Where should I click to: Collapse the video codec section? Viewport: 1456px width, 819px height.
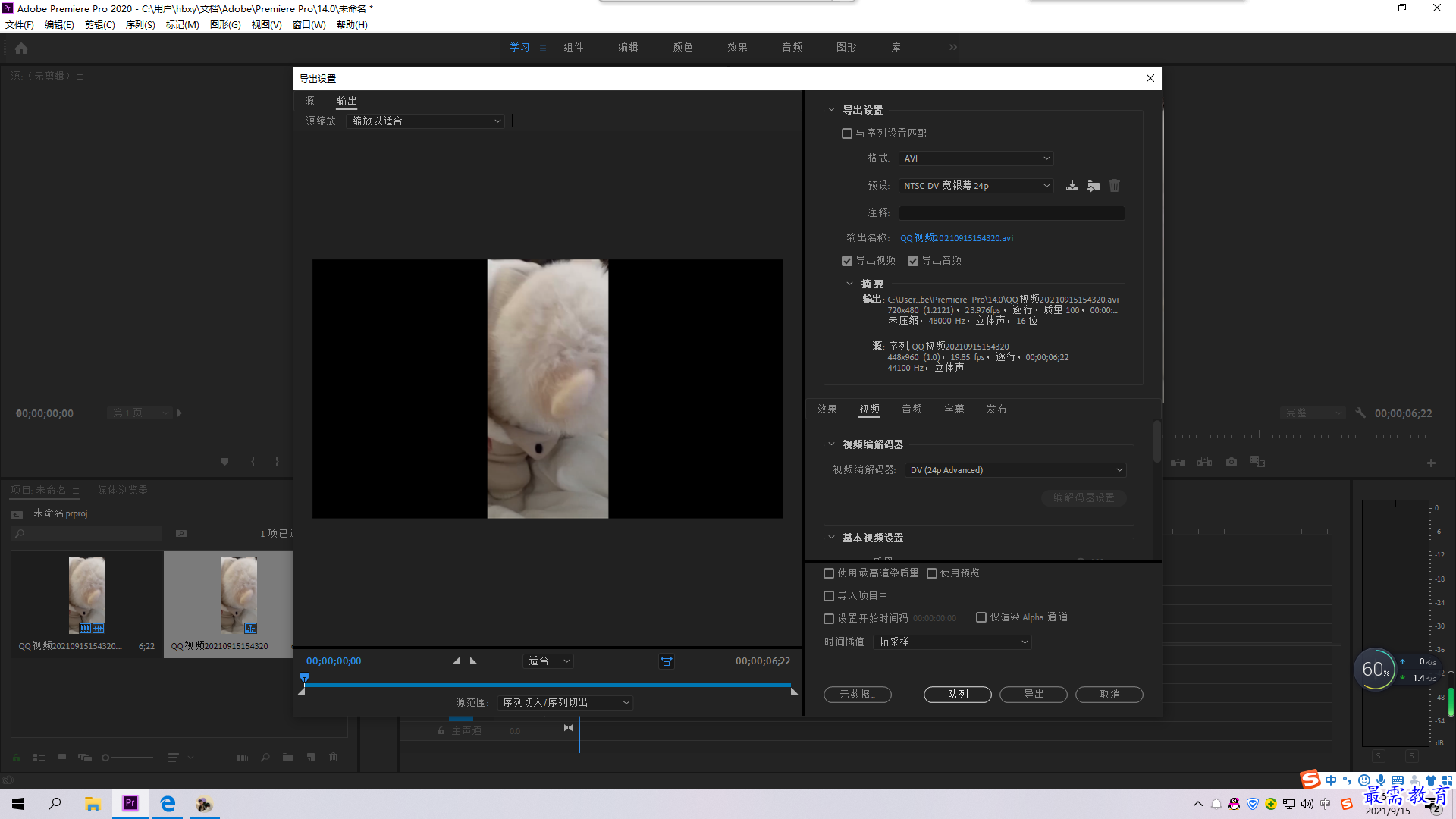[831, 444]
